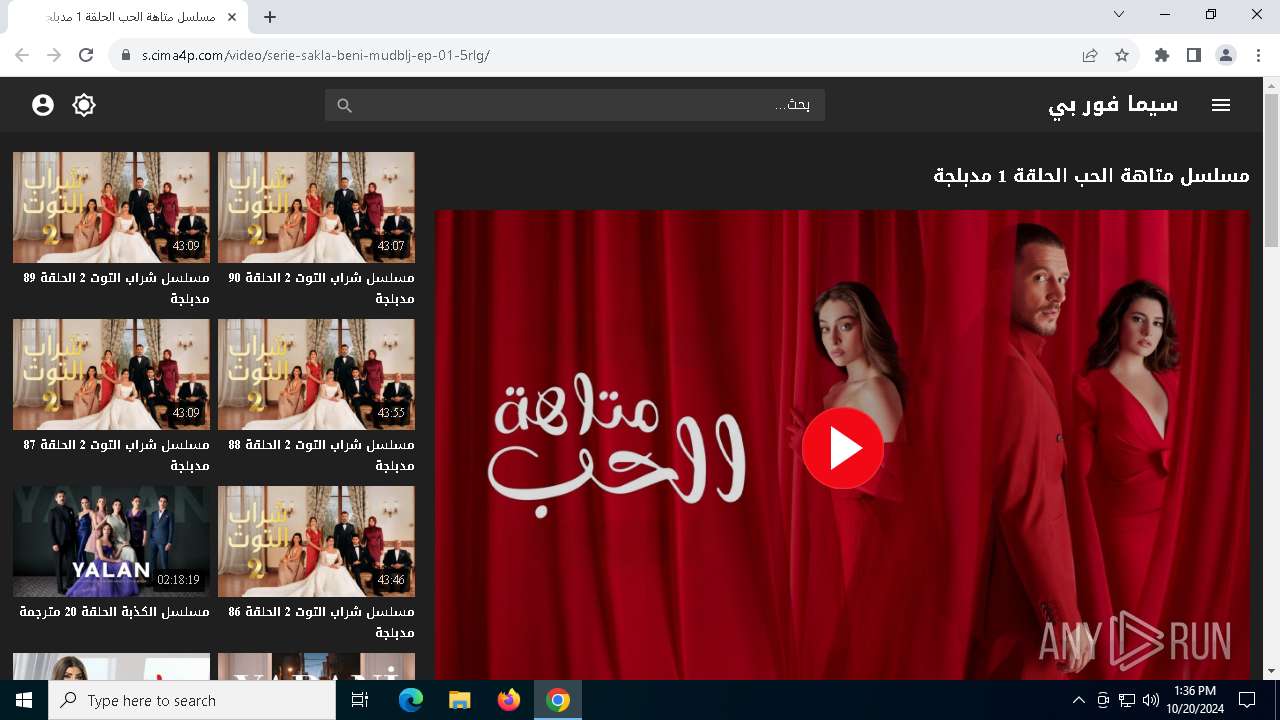Viewport: 1280px width, 720px height.
Task: Click the scrollbar up arrow
Action: 1272,86
